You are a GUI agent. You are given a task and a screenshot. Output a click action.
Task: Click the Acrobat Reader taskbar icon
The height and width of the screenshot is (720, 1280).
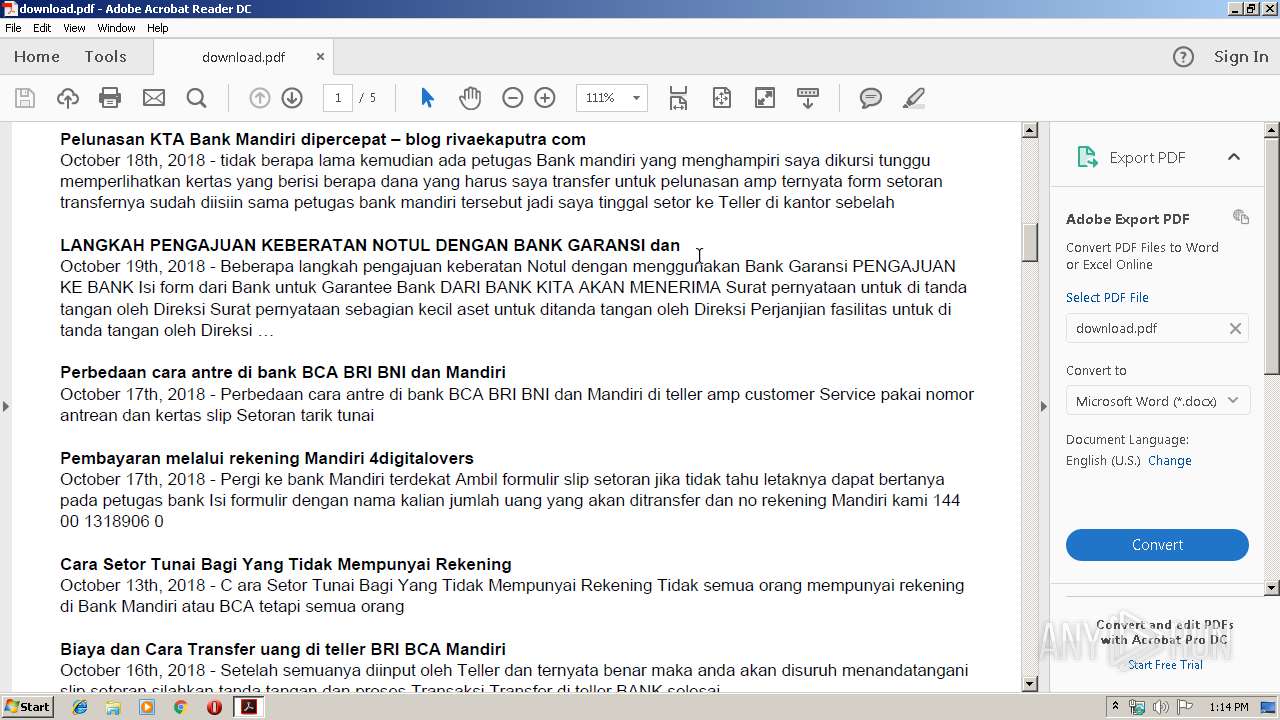[x=248, y=707]
